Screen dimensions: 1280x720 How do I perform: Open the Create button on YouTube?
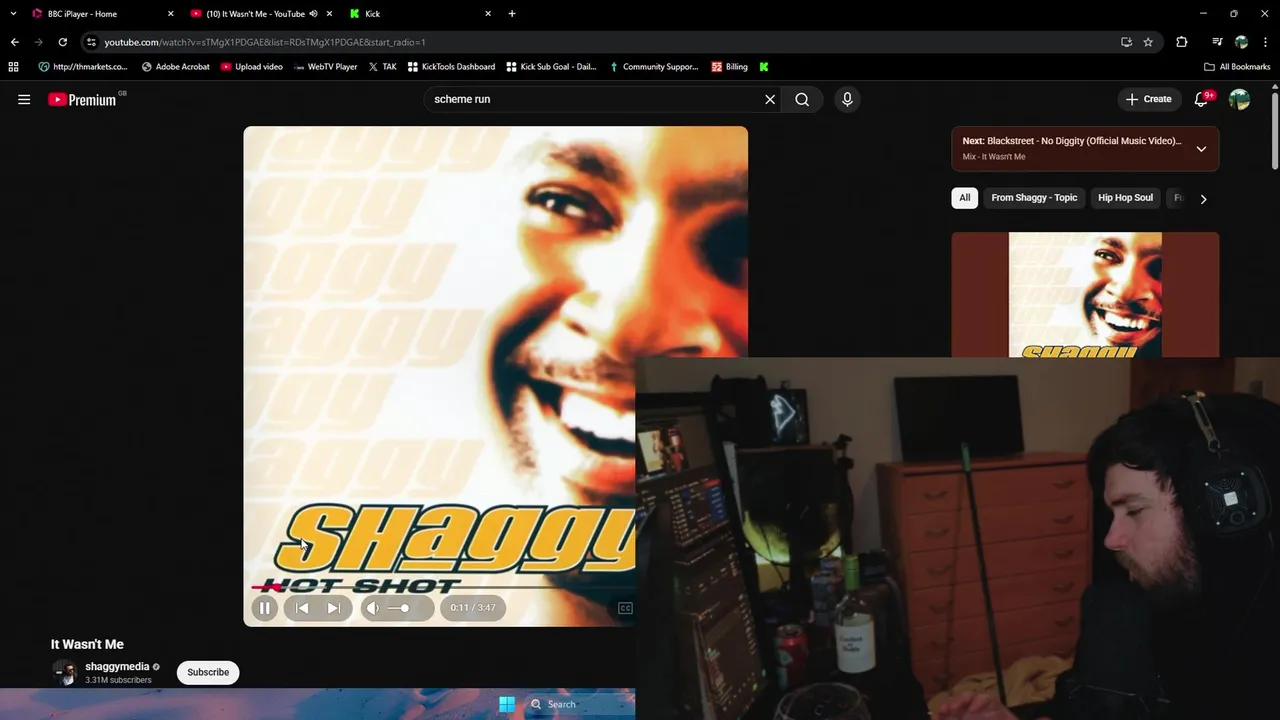pos(1148,99)
